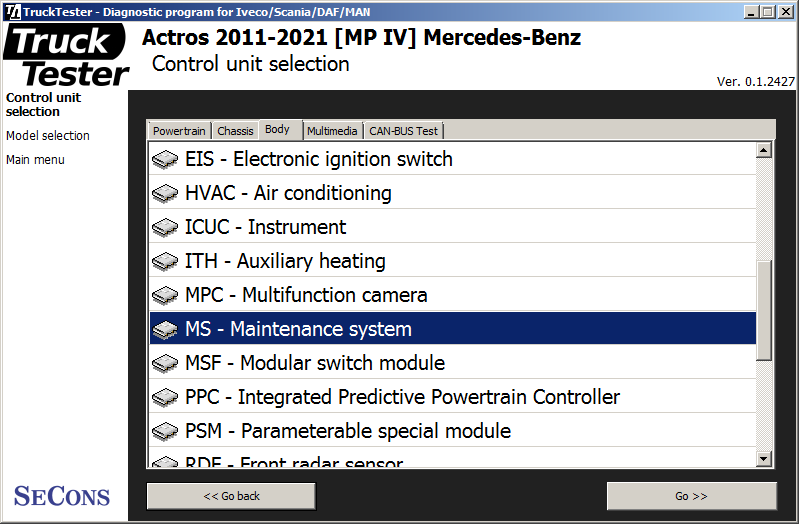This screenshot has width=799, height=524.
Task: Click the TruckTester title bar app icon
Action: pyautogui.click(x=13, y=11)
